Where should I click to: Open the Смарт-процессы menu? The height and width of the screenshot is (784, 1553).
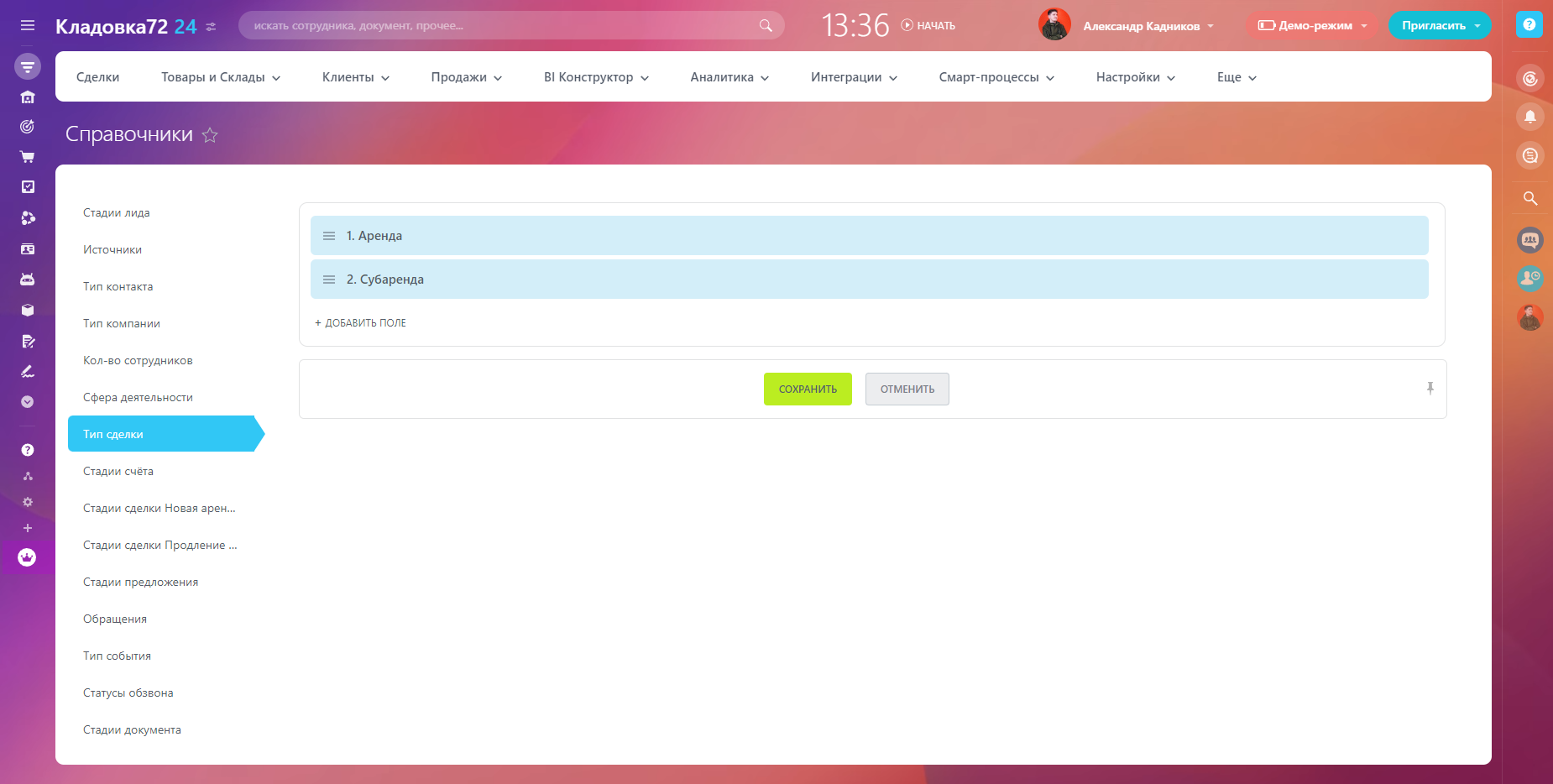click(x=996, y=77)
